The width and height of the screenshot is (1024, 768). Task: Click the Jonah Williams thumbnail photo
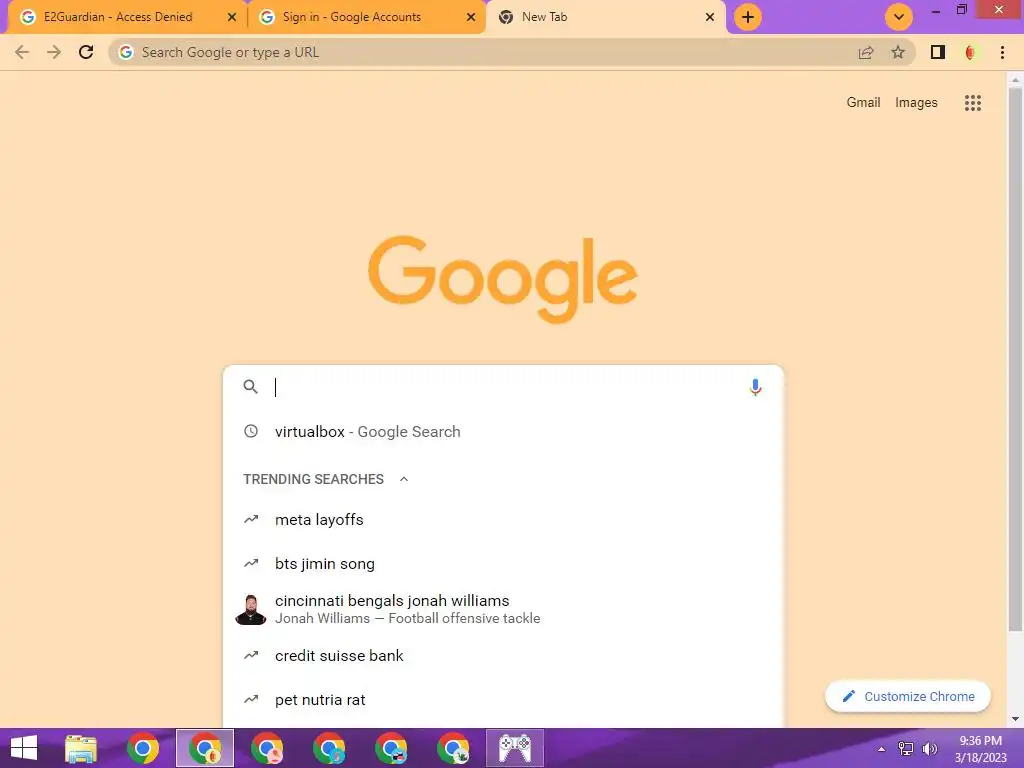pos(251,609)
